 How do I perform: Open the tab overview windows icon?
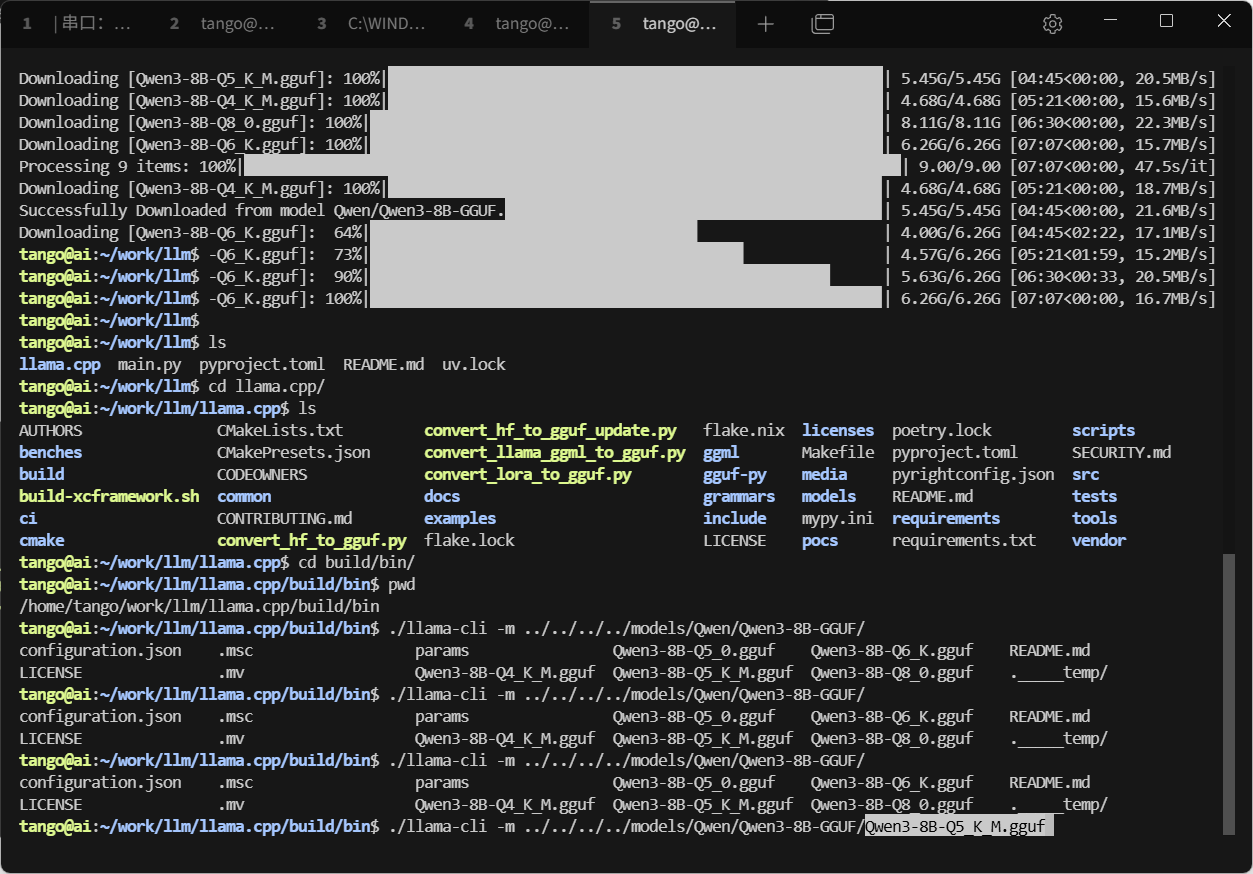822,24
